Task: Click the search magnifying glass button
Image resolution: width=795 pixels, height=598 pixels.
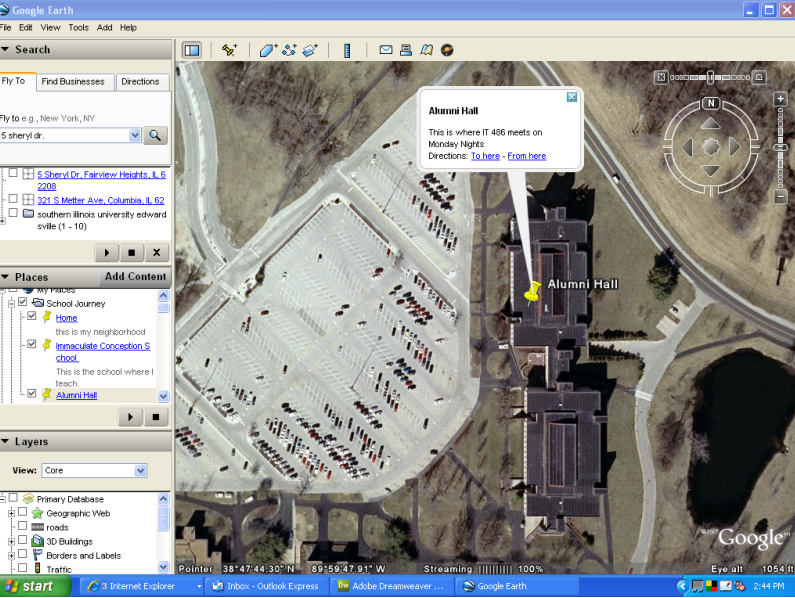Action: coord(156,135)
